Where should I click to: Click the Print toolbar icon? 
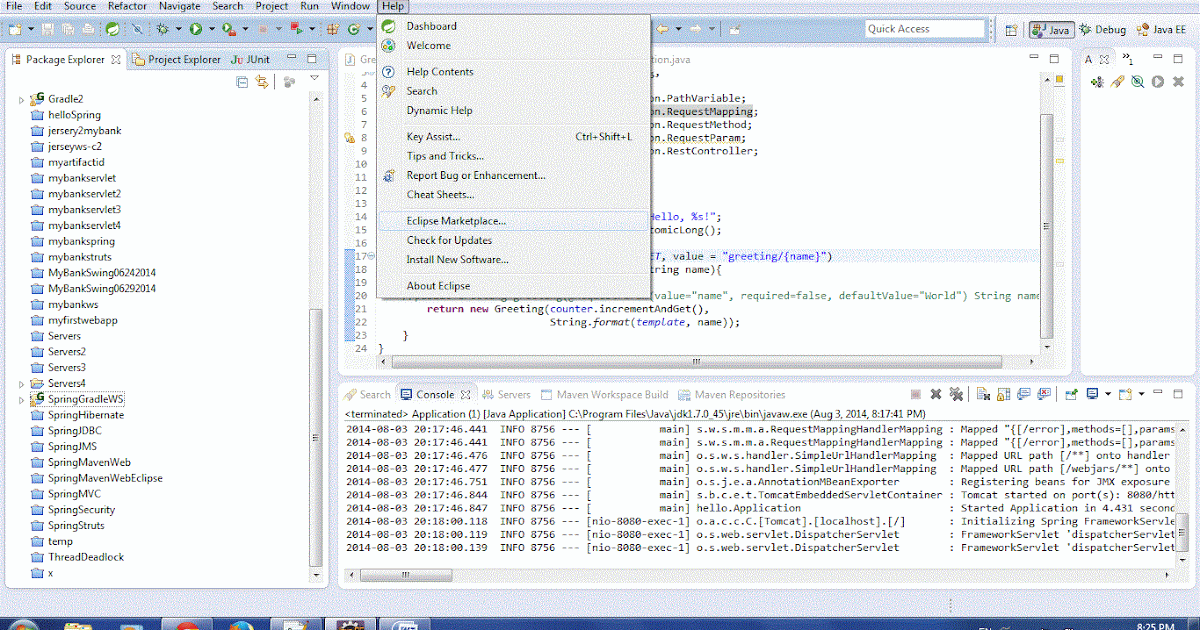(89, 30)
